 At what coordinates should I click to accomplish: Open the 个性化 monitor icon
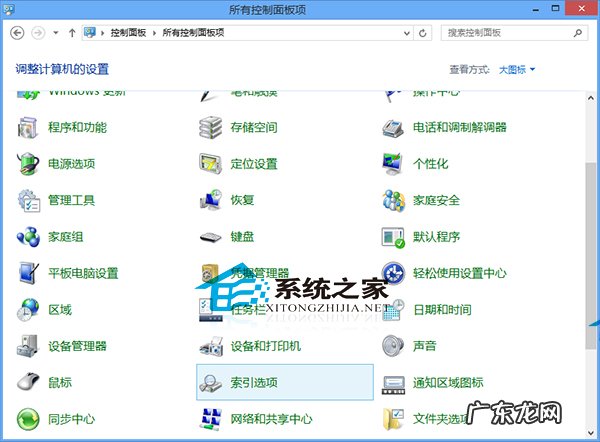pos(393,164)
